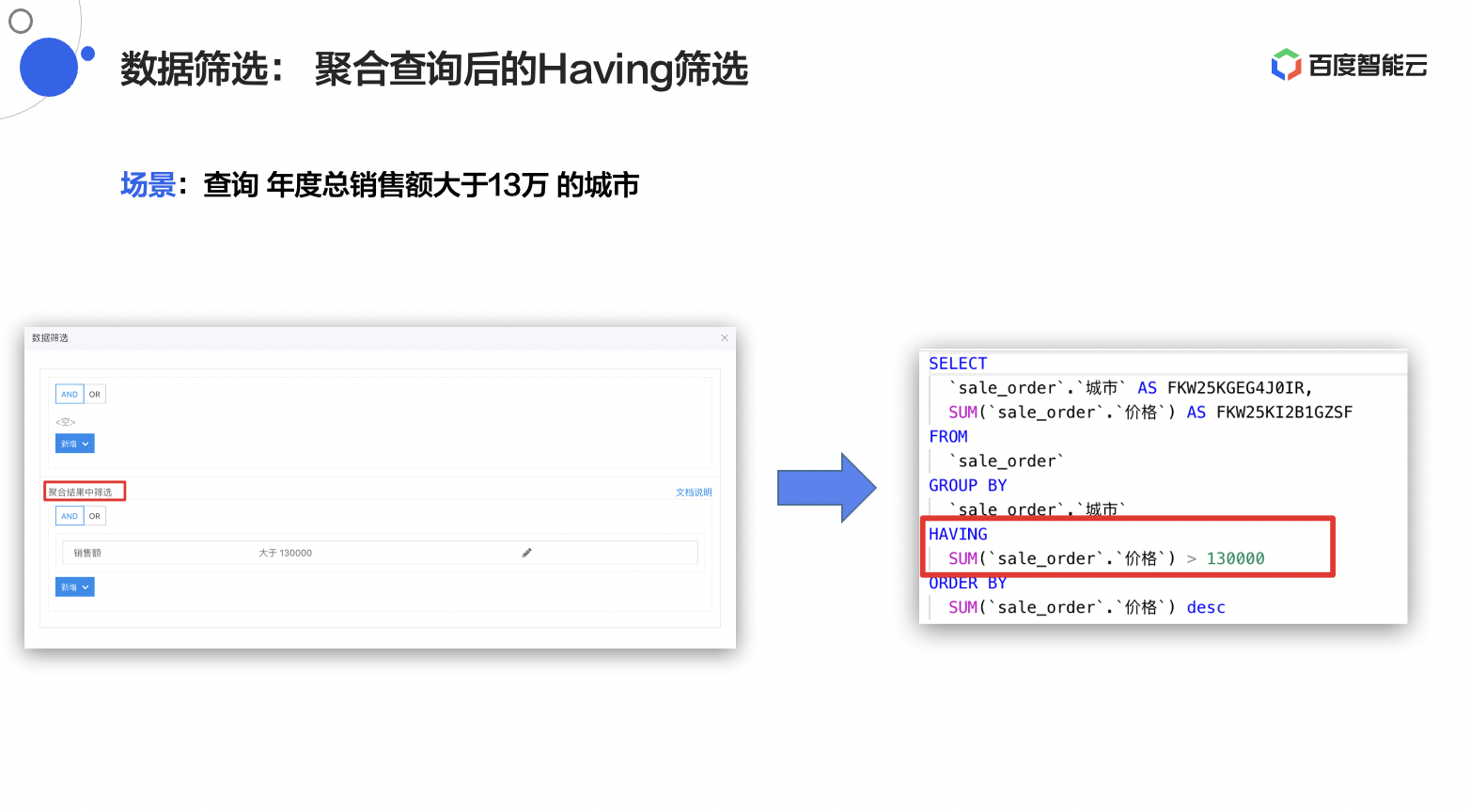Open the 文档说明 documentation link

(693, 492)
